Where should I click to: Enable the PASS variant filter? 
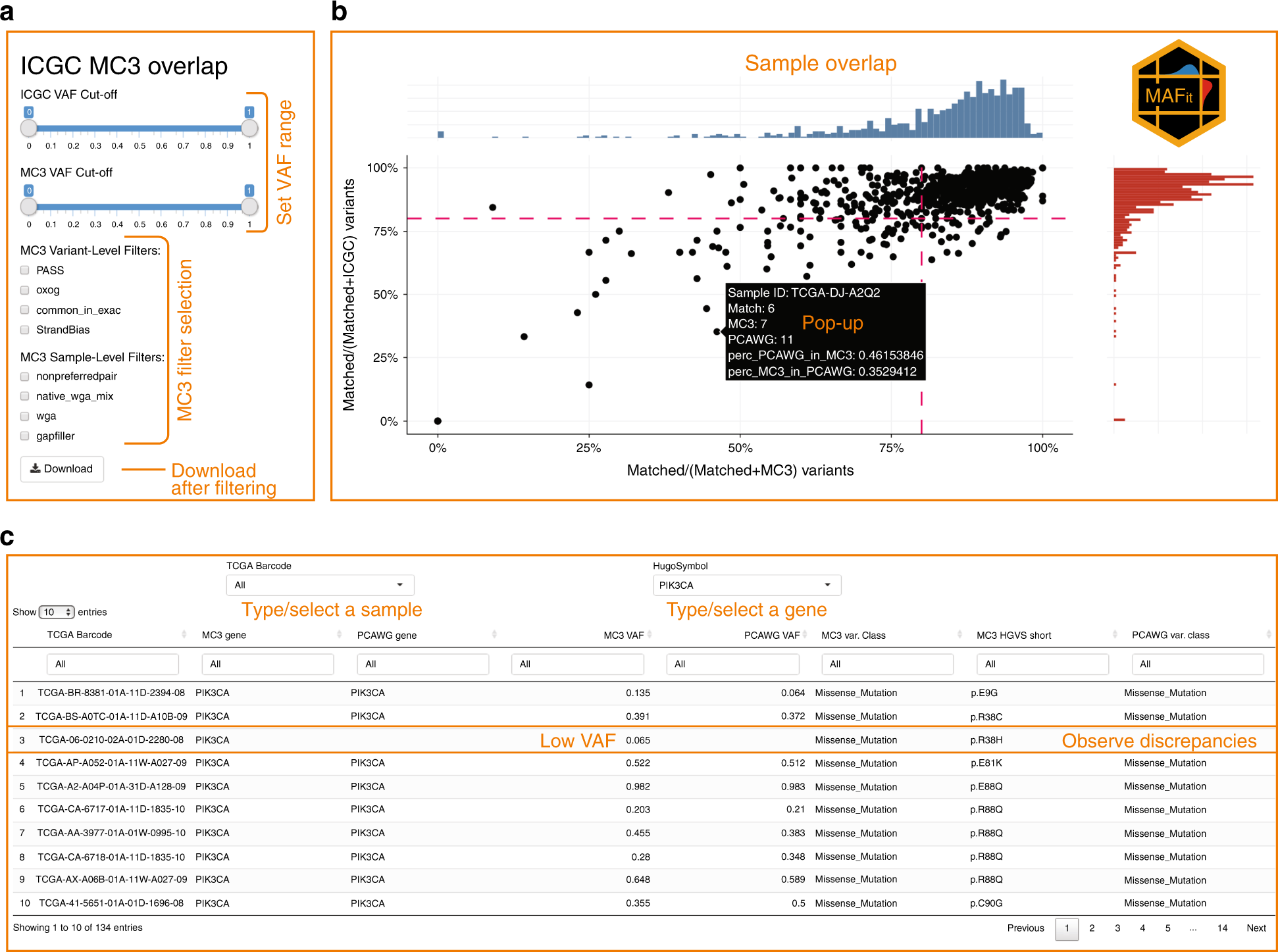25,270
